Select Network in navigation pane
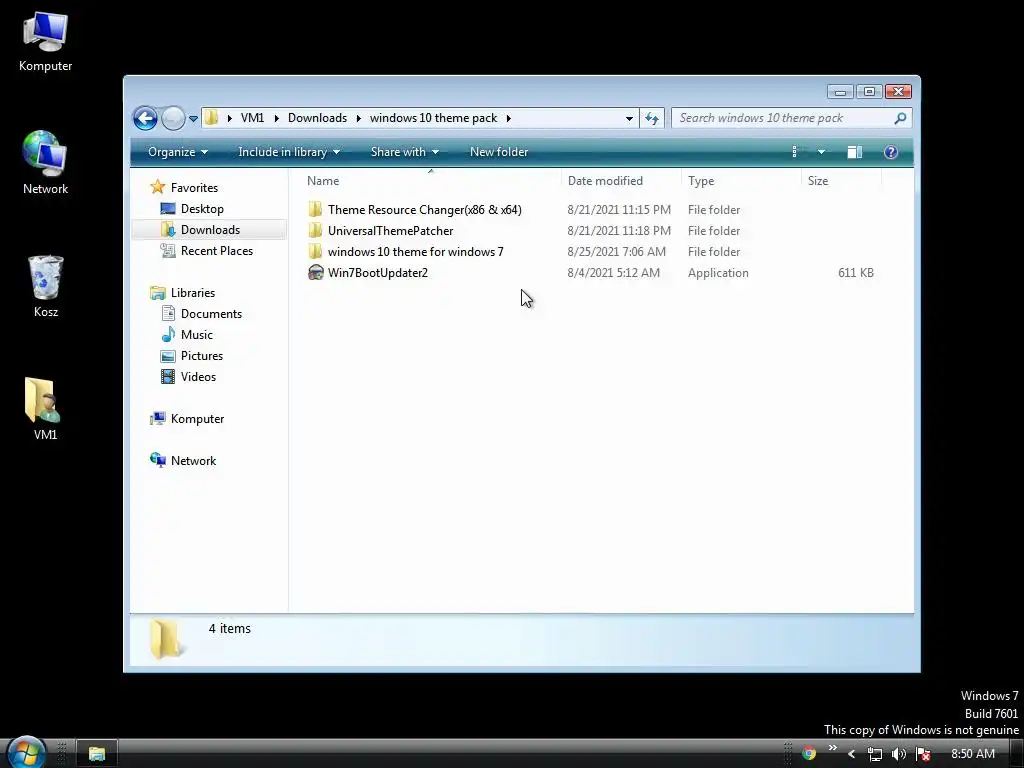Image resolution: width=1024 pixels, height=768 pixels. point(193,460)
